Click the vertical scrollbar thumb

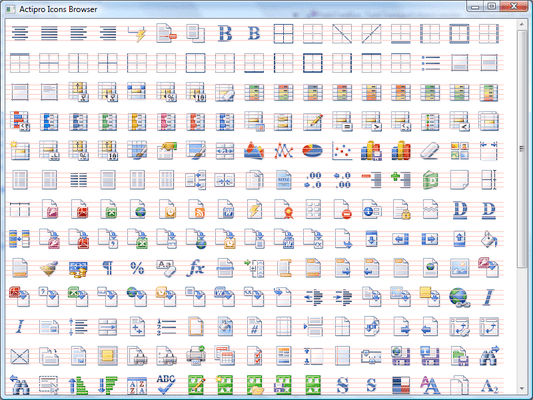521,149
